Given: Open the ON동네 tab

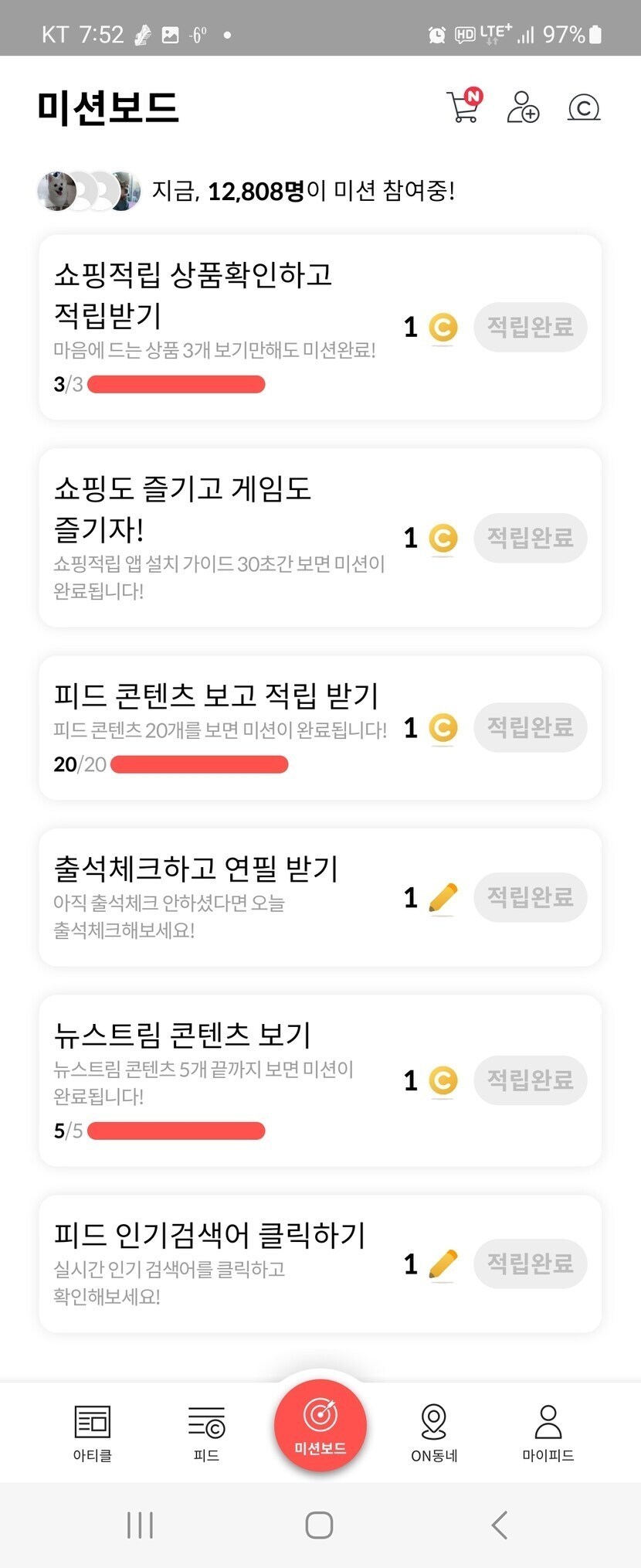Looking at the screenshot, I should tap(434, 1432).
